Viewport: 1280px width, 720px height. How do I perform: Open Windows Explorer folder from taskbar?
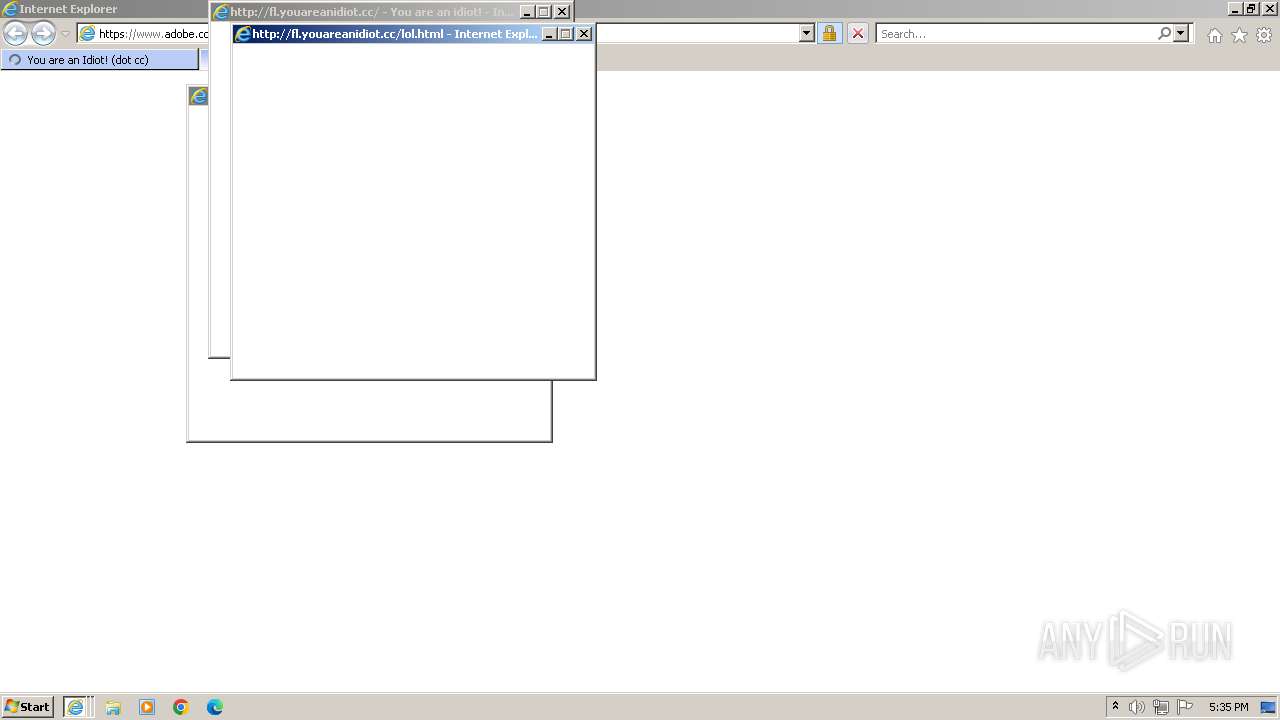[x=113, y=707]
